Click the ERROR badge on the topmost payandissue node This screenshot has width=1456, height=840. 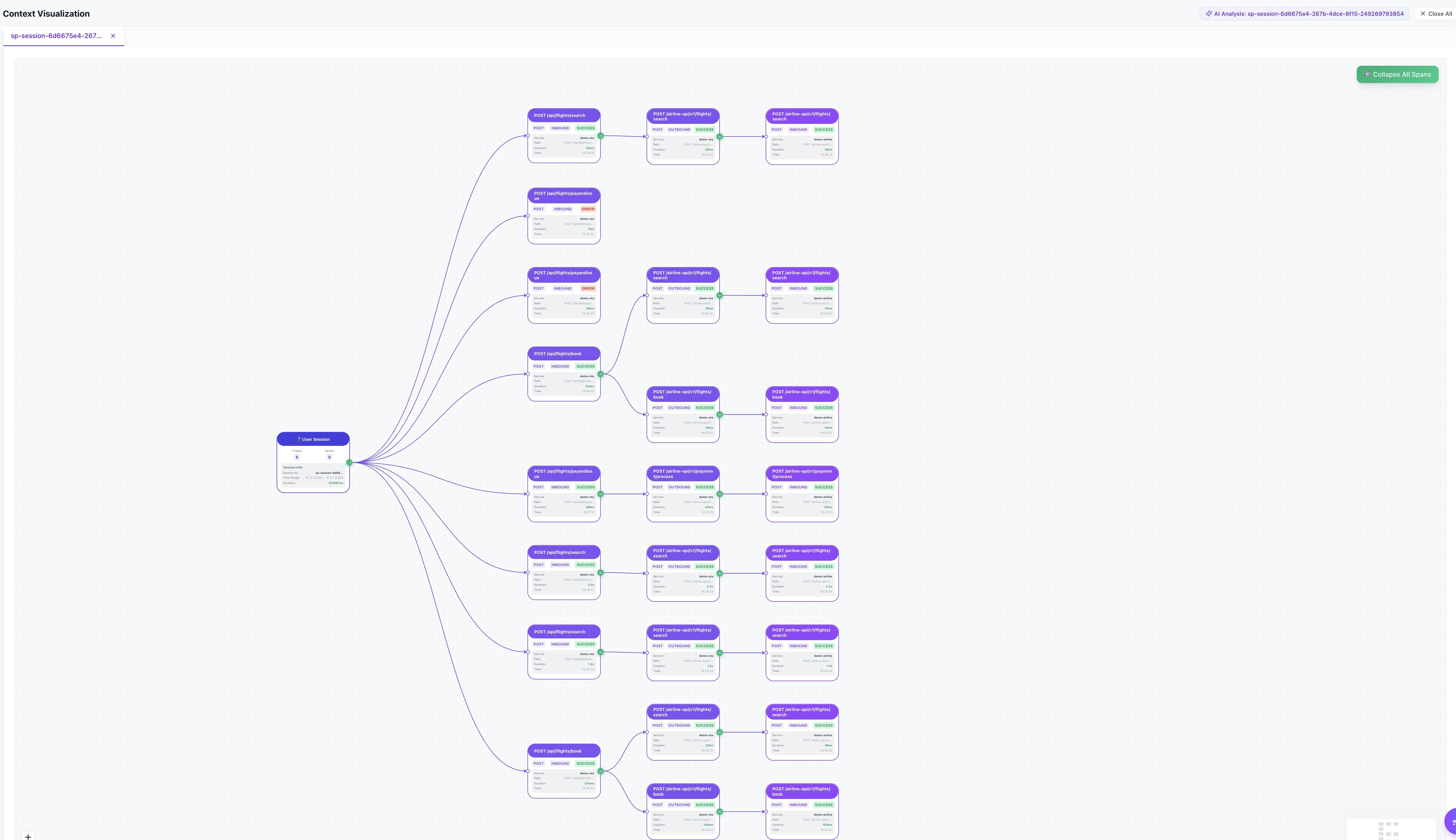(x=588, y=209)
